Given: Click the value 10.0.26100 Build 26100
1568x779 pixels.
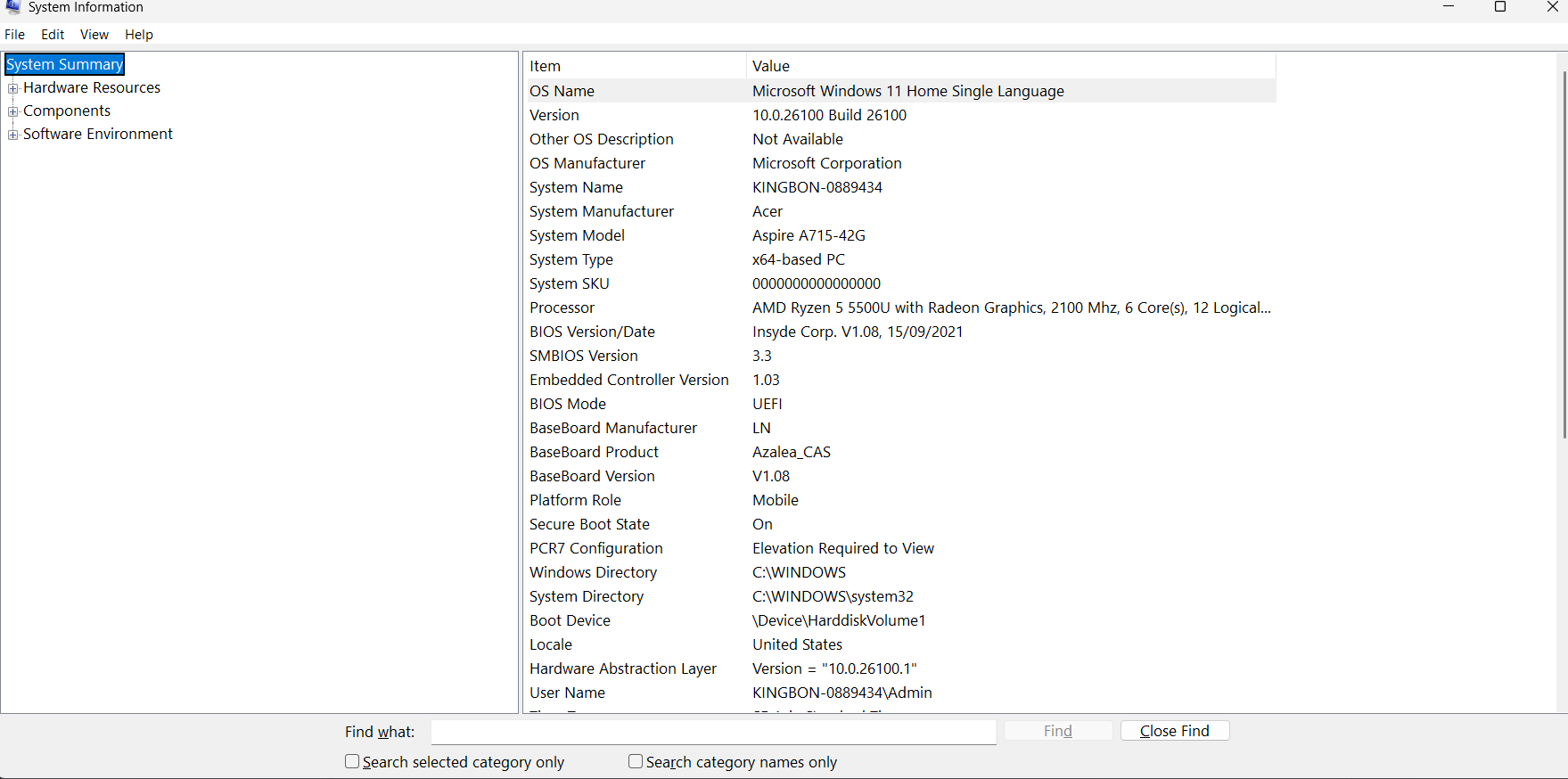Looking at the screenshot, I should (x=829, y=115).
